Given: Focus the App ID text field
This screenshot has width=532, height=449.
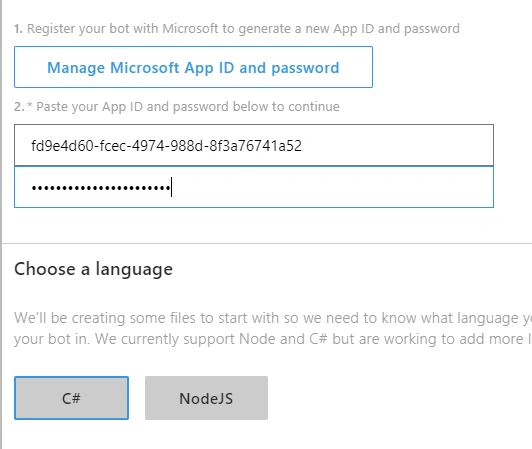Looking at the screenshot, I should click(254, 145).
